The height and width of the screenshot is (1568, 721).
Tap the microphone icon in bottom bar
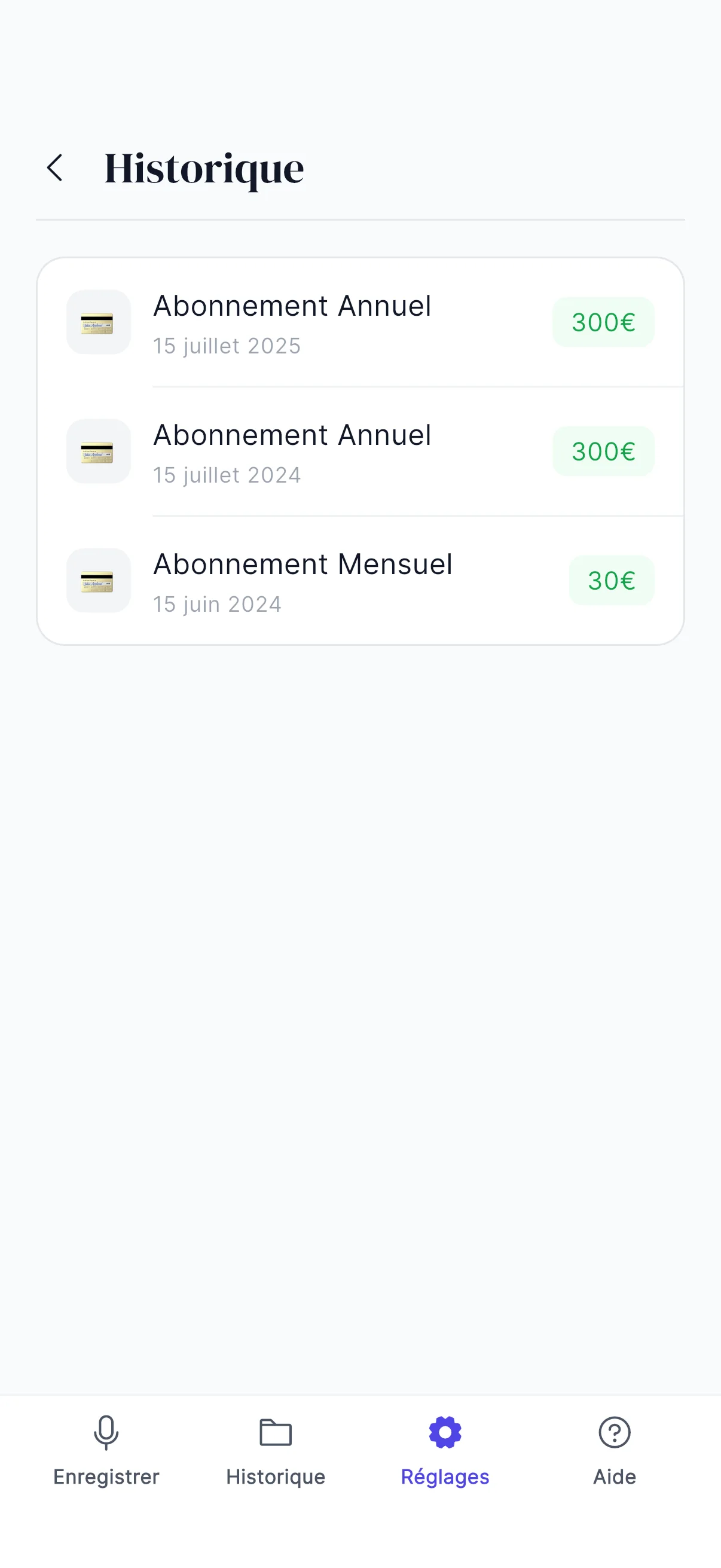(x=106, y=1432)
